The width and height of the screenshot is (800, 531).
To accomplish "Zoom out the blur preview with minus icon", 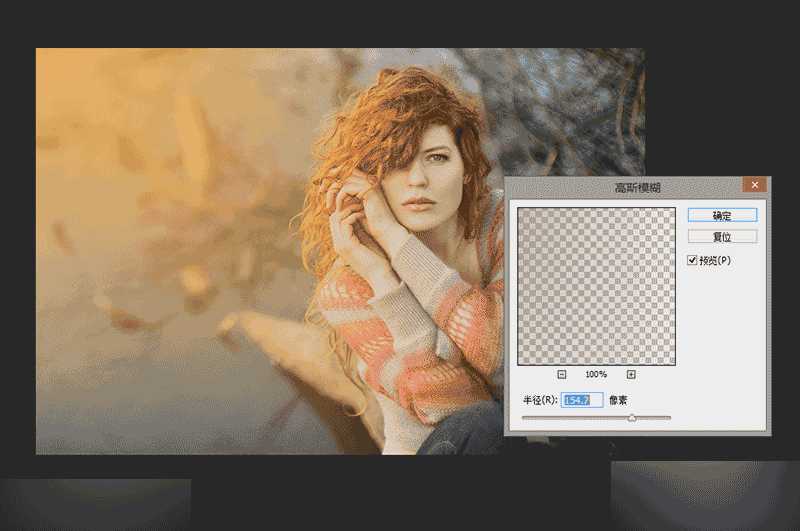I will [x=562, y=374].
